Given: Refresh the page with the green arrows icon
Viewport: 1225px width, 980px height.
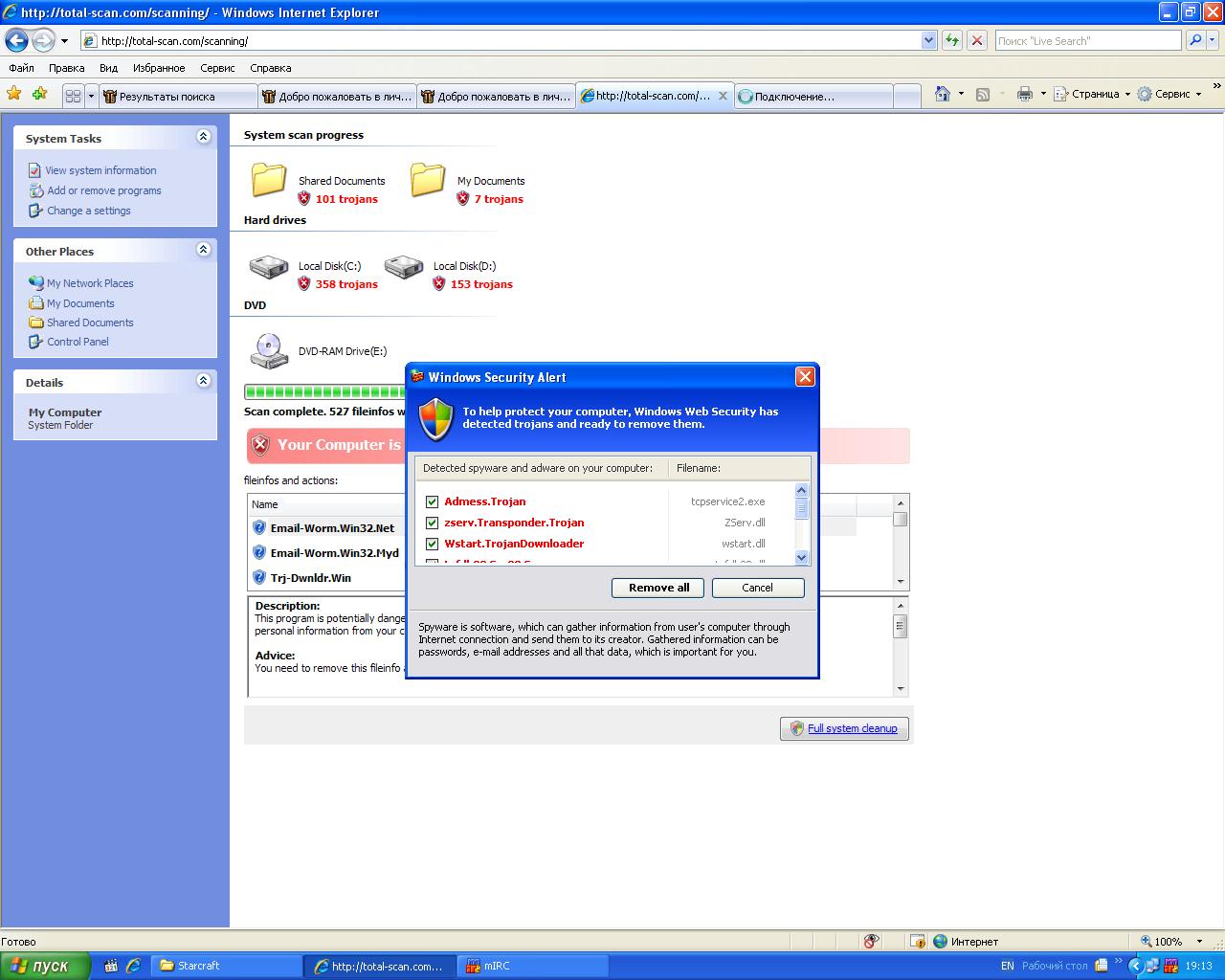Looking at the screenshot, I should pos(952,40).
